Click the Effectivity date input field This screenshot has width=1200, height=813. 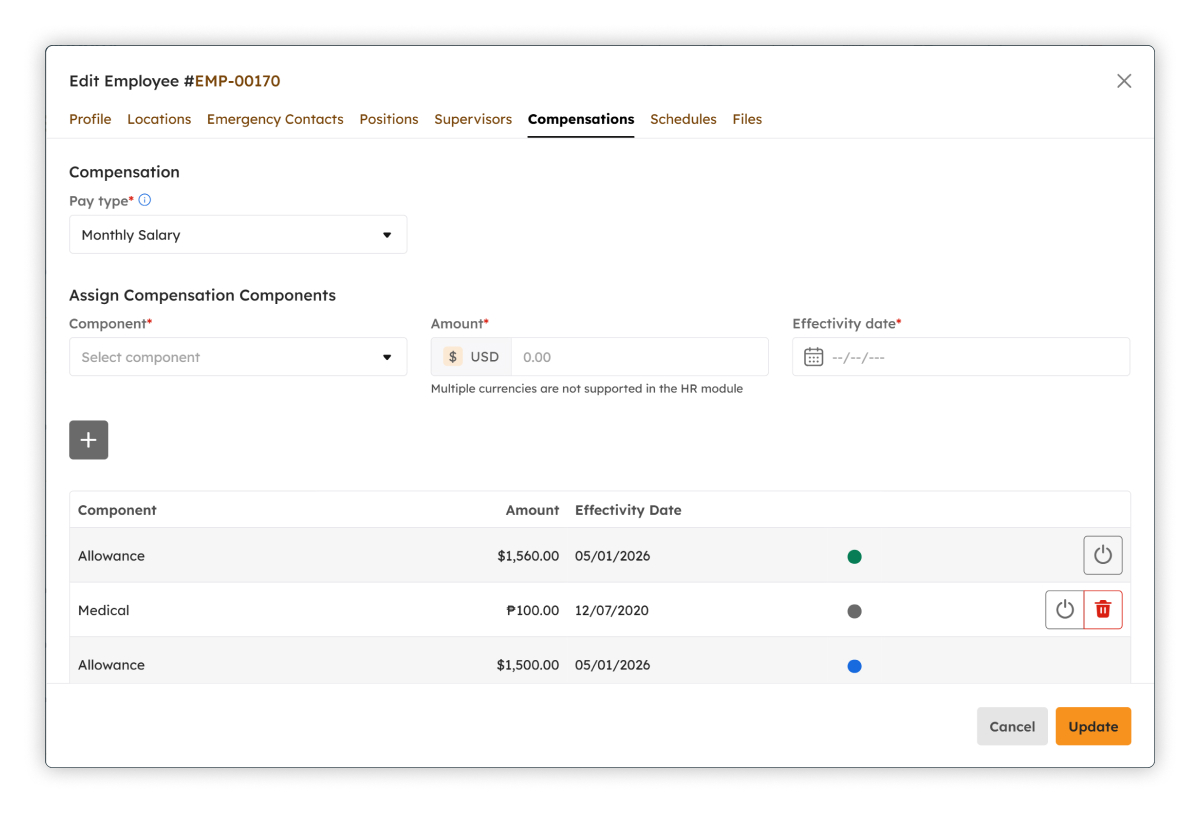[961, 357]
